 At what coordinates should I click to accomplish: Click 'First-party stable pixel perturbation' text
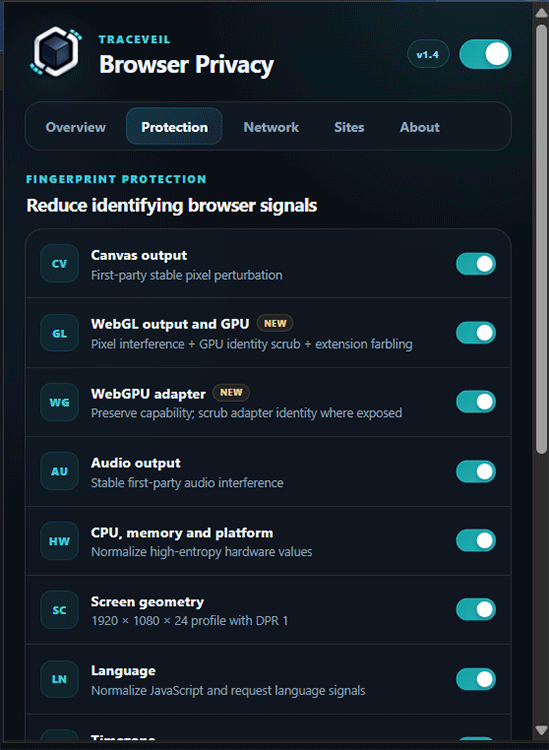[187, 276]
